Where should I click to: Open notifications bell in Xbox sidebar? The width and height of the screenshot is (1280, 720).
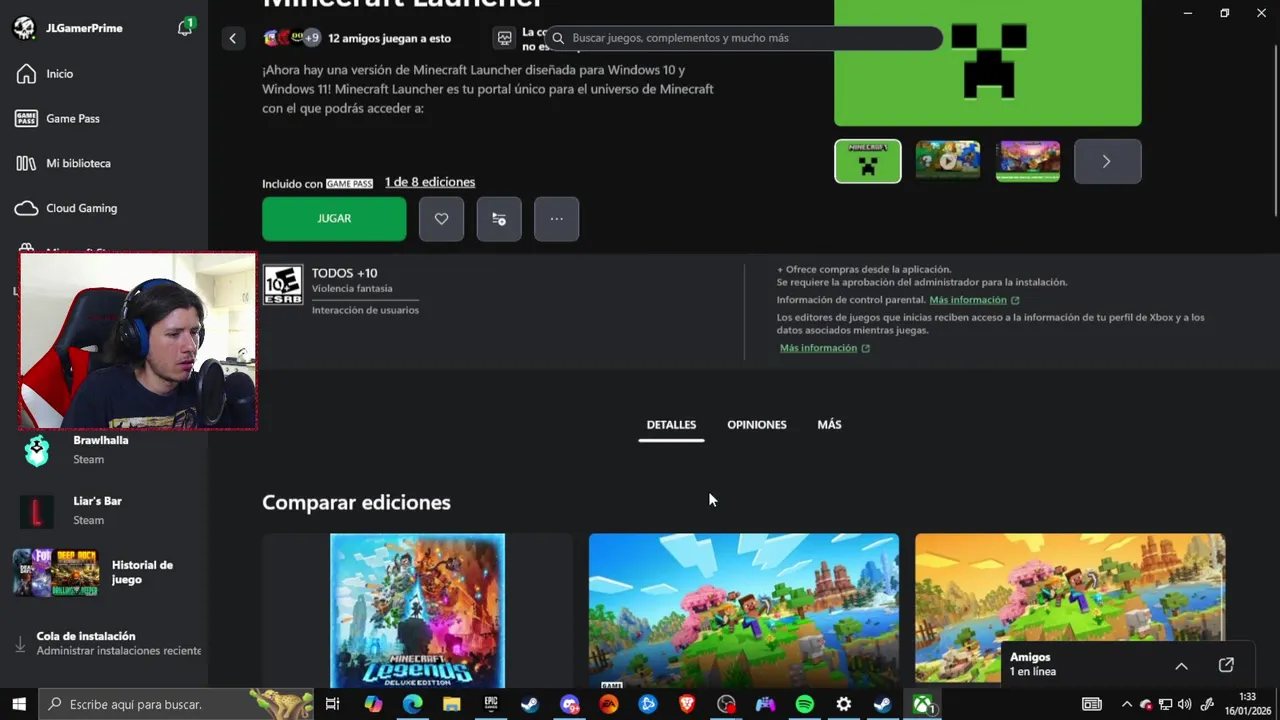[x=185, y=28]
